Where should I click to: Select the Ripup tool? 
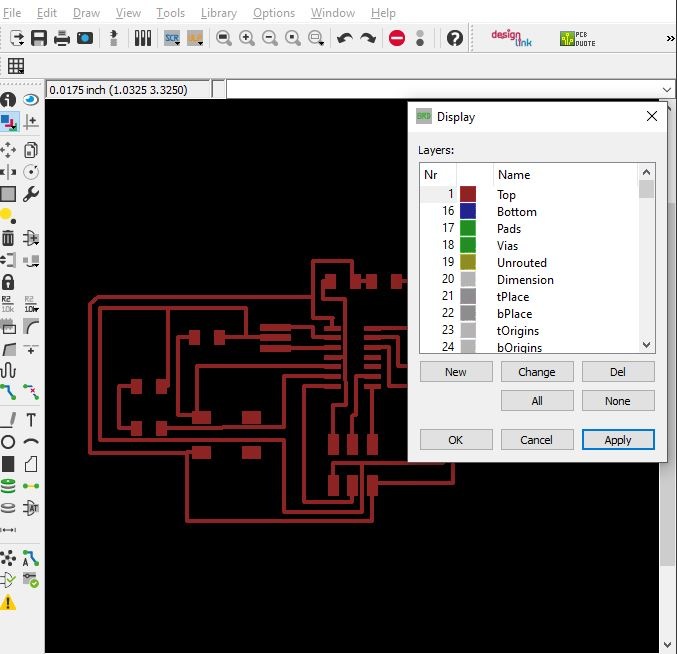31,392
